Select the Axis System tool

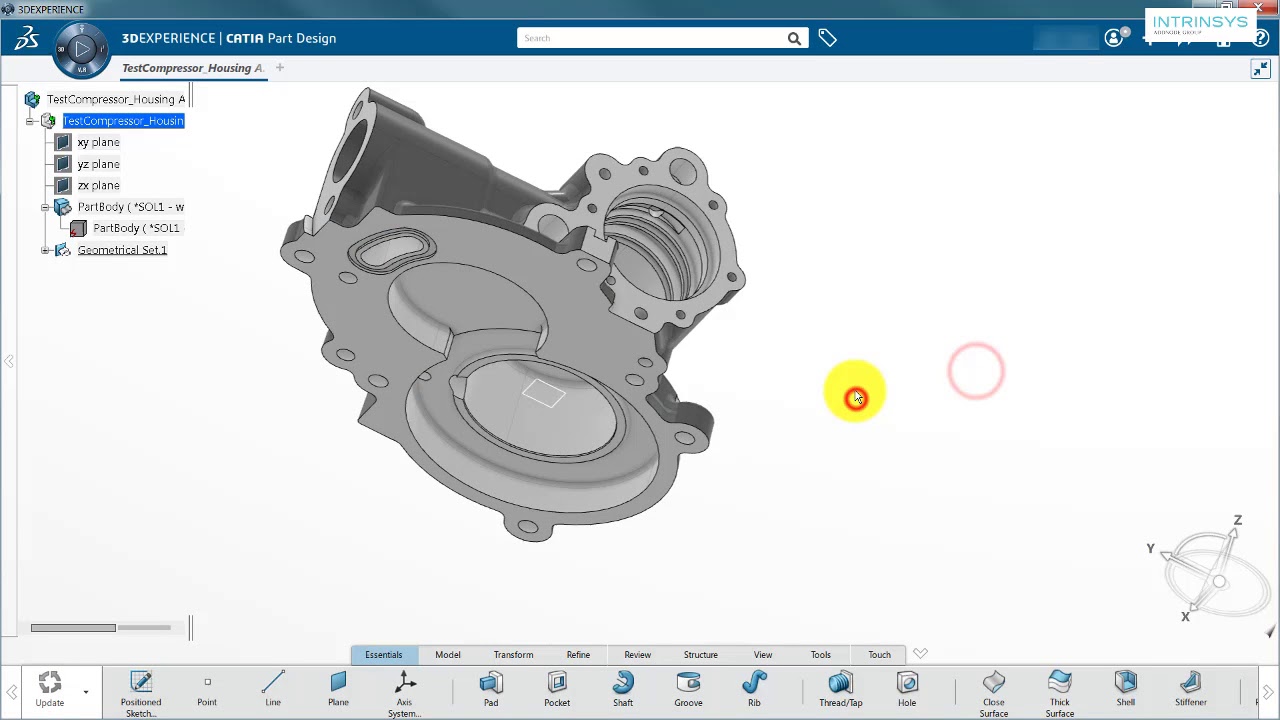(404, 693)
